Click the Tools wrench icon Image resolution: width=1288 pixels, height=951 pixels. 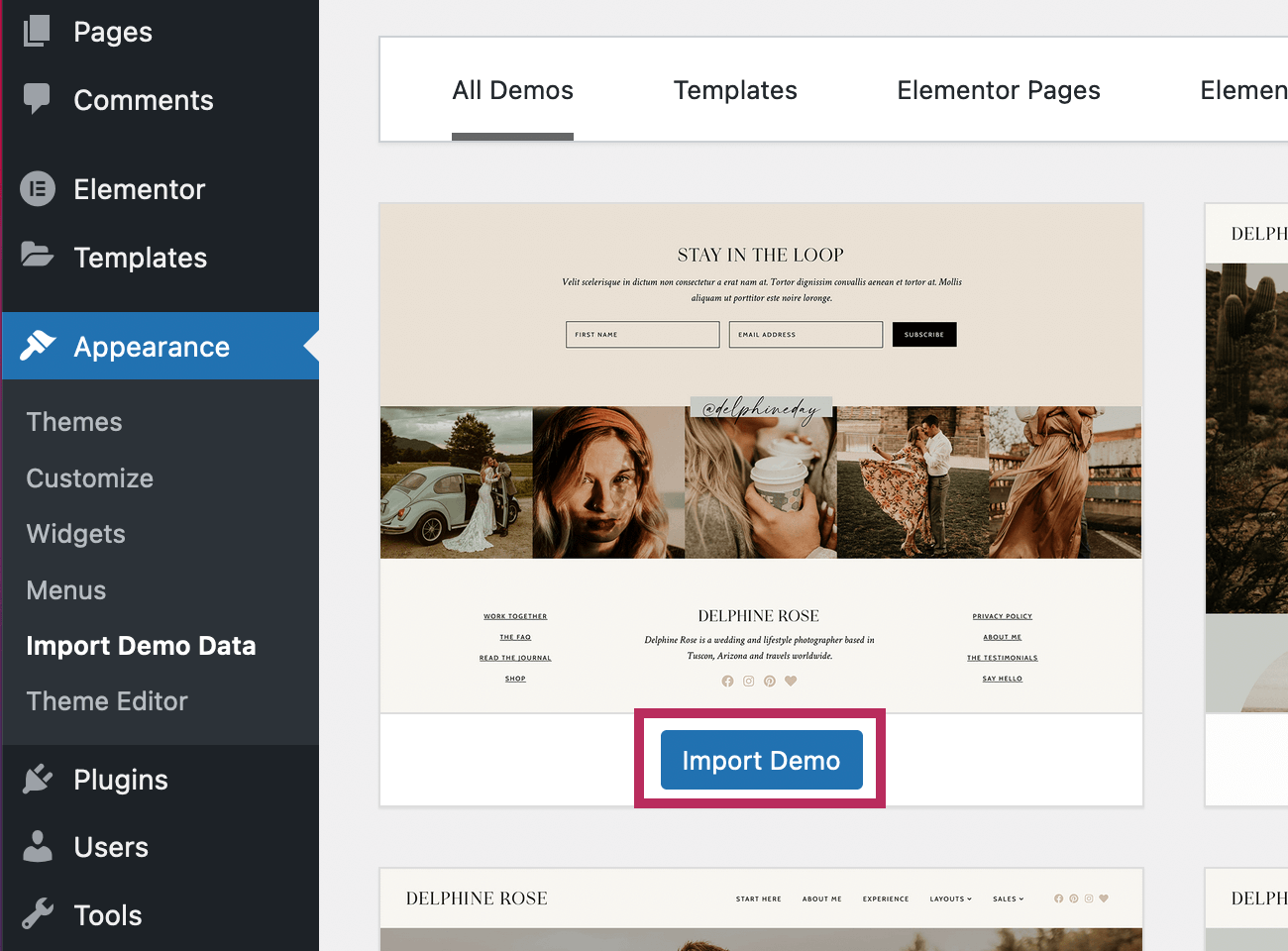point(38,913)
